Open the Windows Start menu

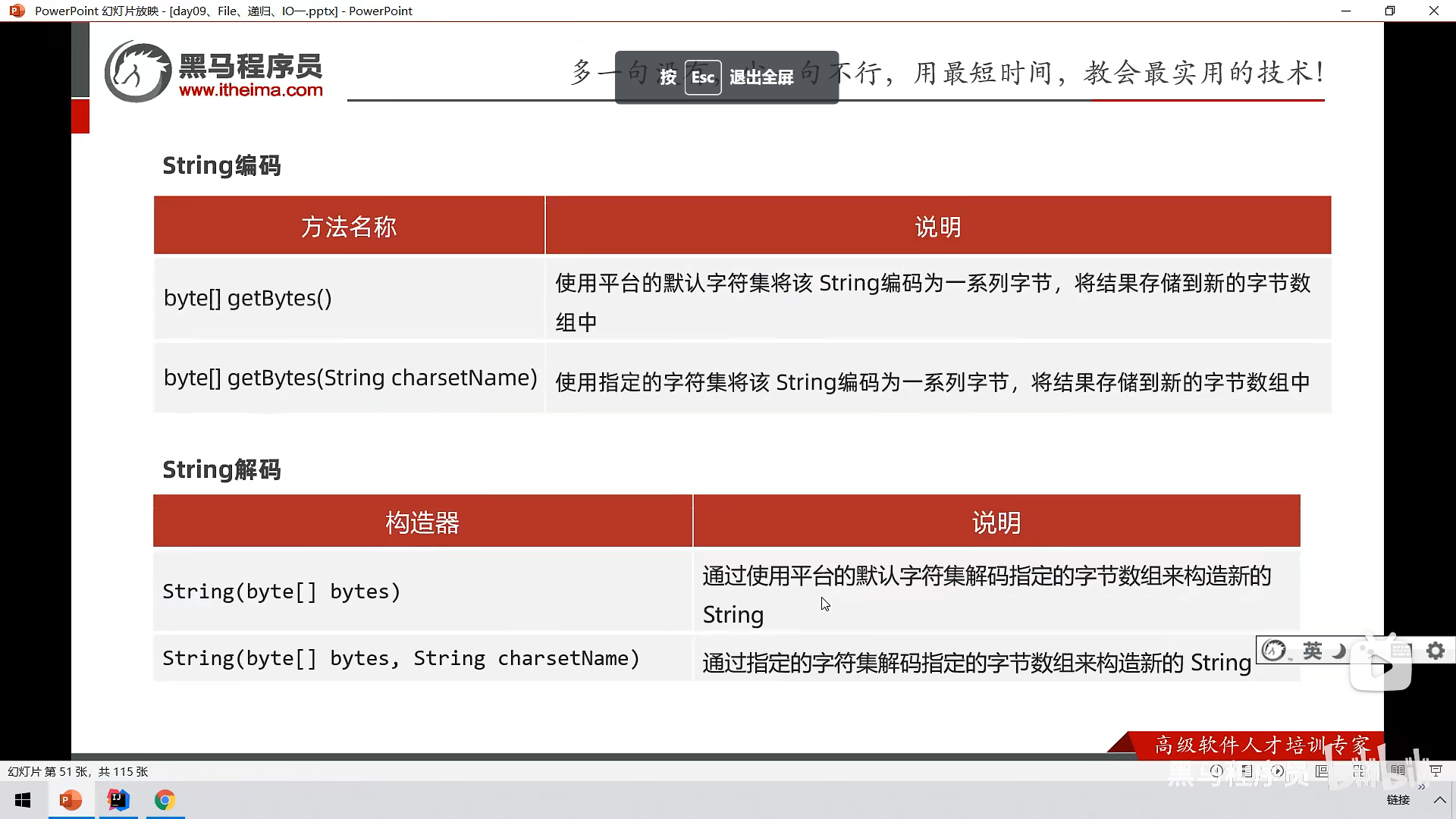pos(23,800)
